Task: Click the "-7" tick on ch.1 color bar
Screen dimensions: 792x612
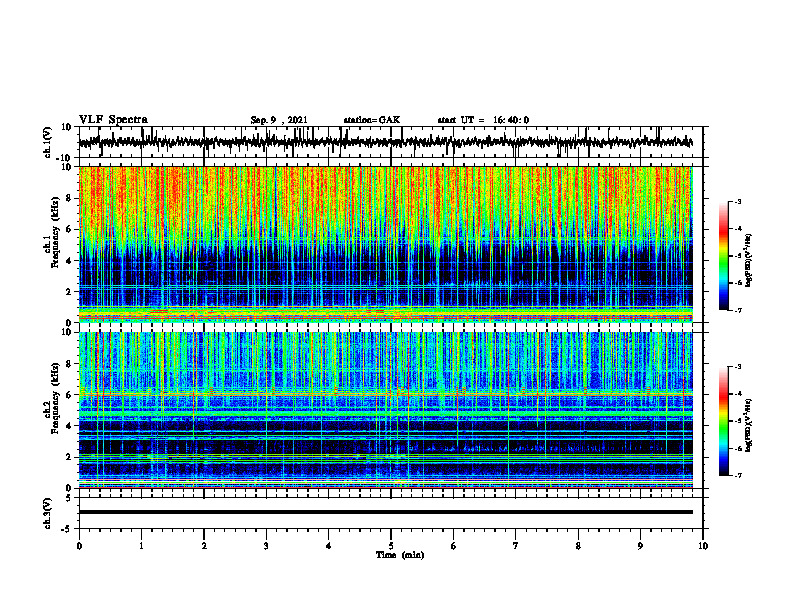Action: pyautogui.click(x=737, y=310)
